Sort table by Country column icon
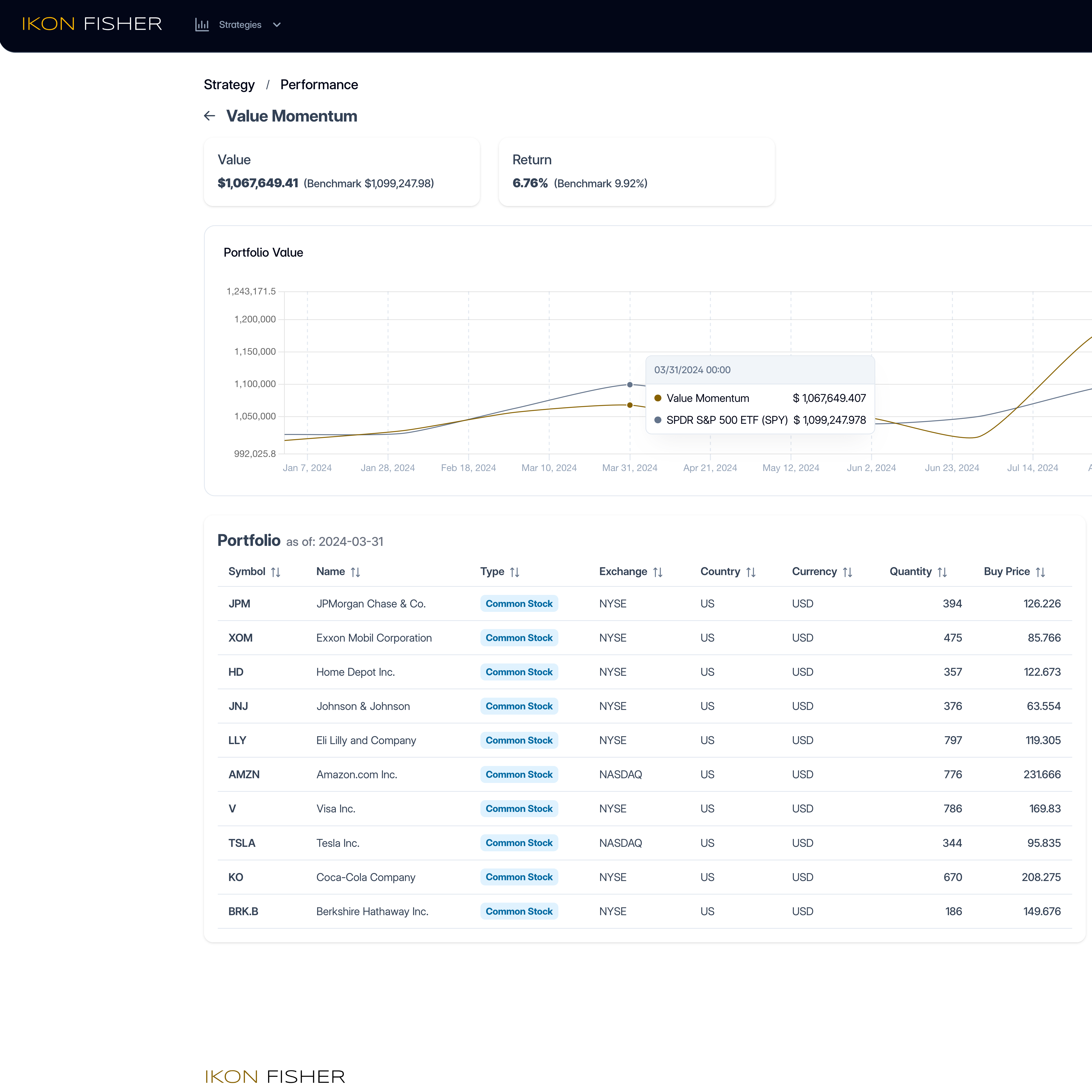The image size is (1092, 1092). point(751,572)
